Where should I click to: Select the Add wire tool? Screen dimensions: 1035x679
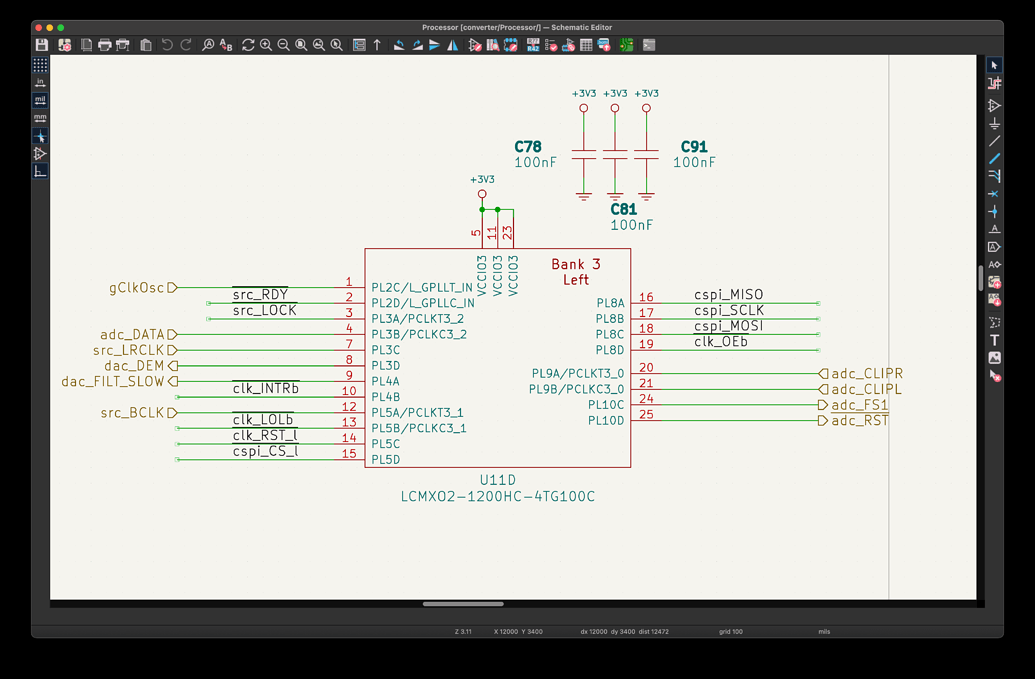(994, 141)
